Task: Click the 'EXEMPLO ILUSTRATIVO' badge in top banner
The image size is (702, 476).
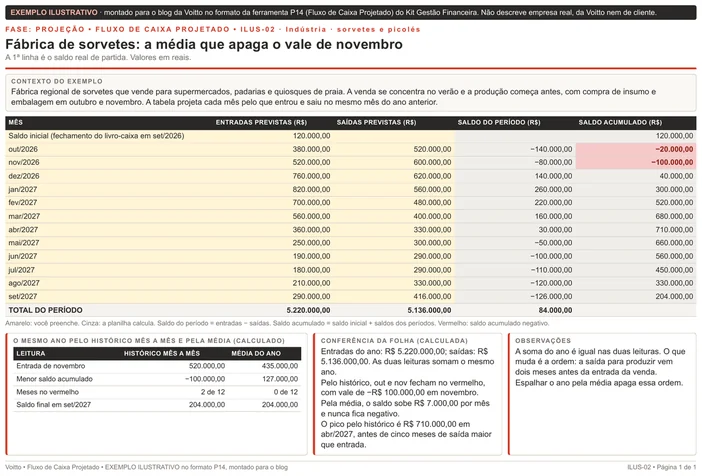Action: click(54, 13)
